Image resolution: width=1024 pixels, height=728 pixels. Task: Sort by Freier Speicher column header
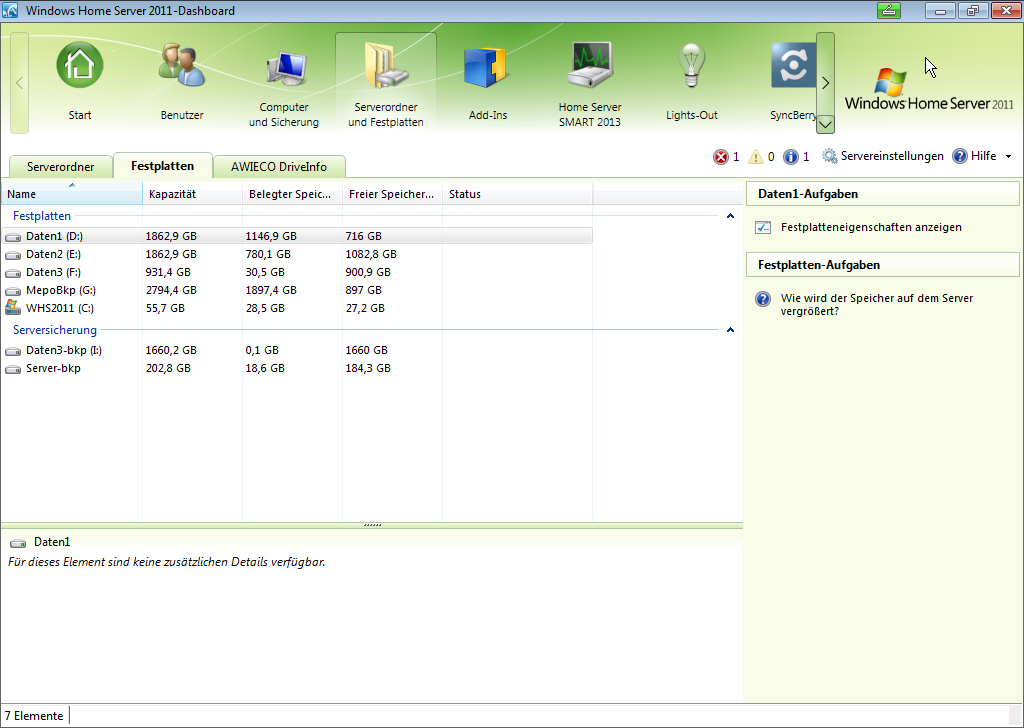(x=392, y=194)
